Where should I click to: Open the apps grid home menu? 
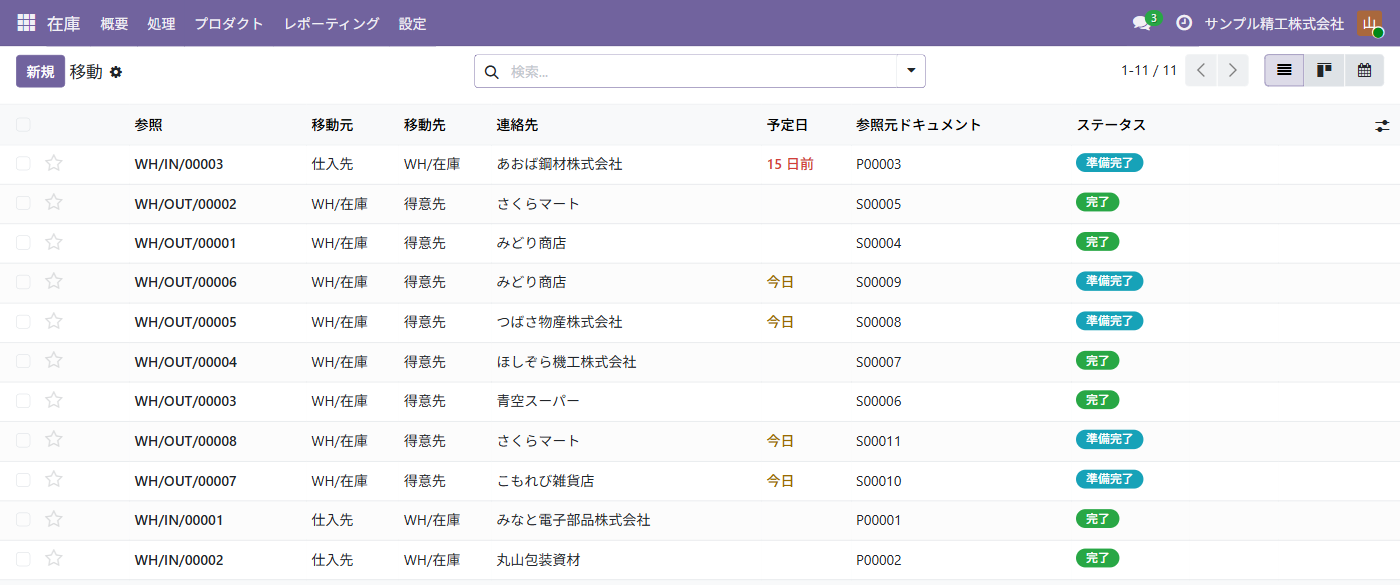click(27, 23)
